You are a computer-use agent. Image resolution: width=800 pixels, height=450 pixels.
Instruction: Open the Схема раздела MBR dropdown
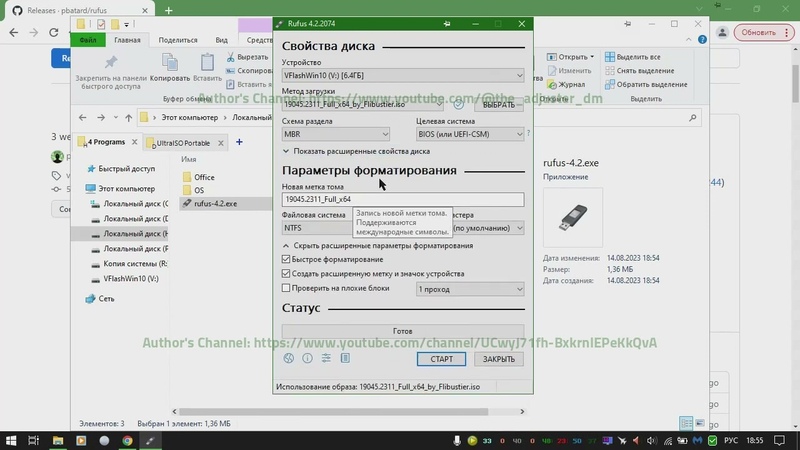[x=336, y=133]
